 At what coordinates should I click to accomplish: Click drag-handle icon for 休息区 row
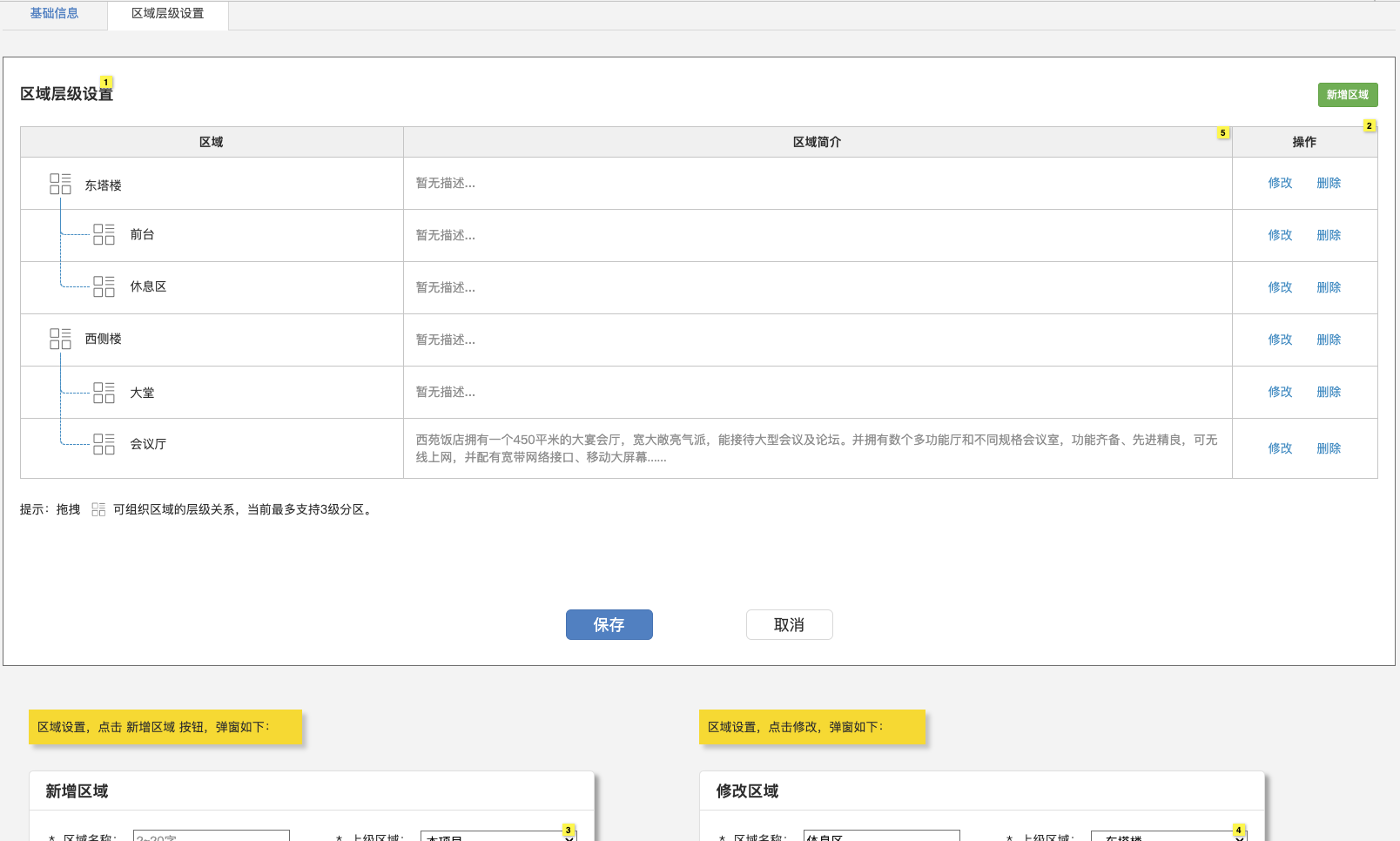pyautogui.click(x=104, y=286)
